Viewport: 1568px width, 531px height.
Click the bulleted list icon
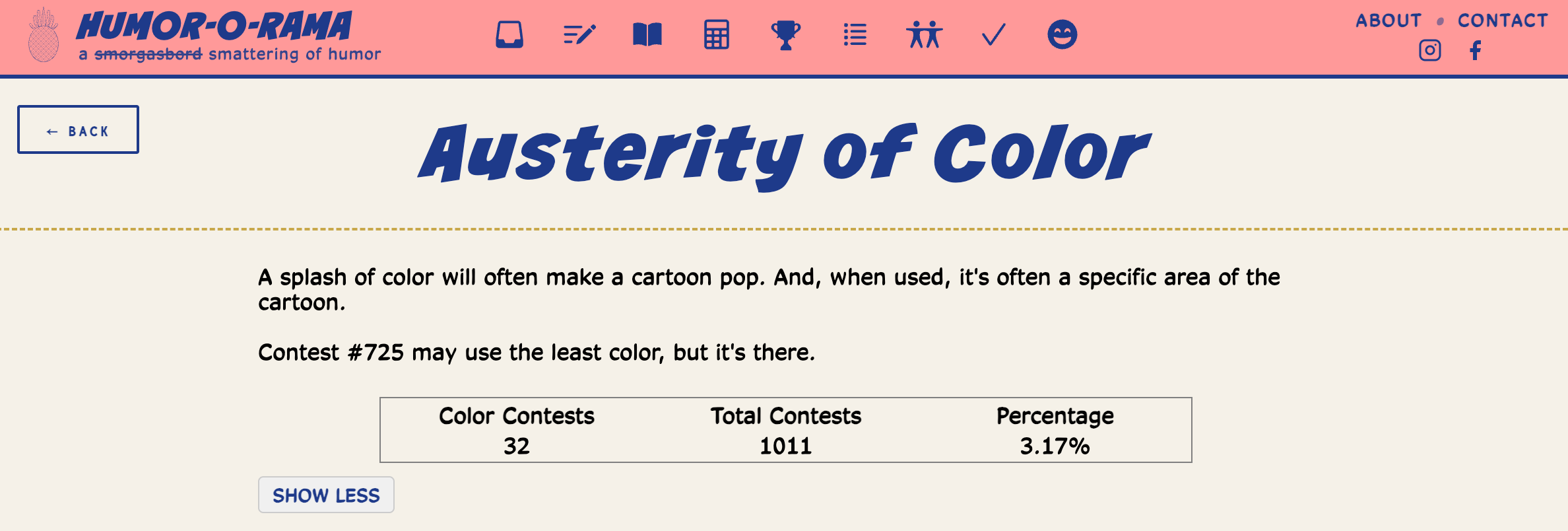point(855,34)
